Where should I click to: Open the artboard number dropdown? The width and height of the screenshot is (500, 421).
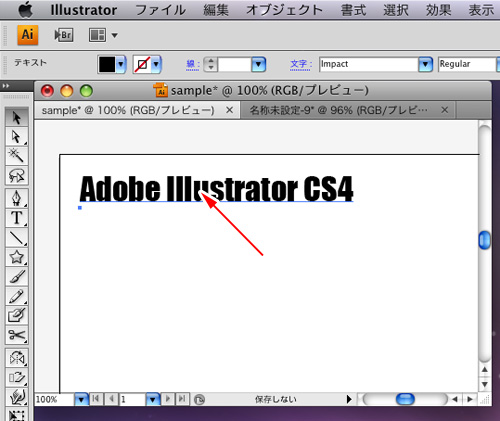pyautogui.click(x=153, y=399)
